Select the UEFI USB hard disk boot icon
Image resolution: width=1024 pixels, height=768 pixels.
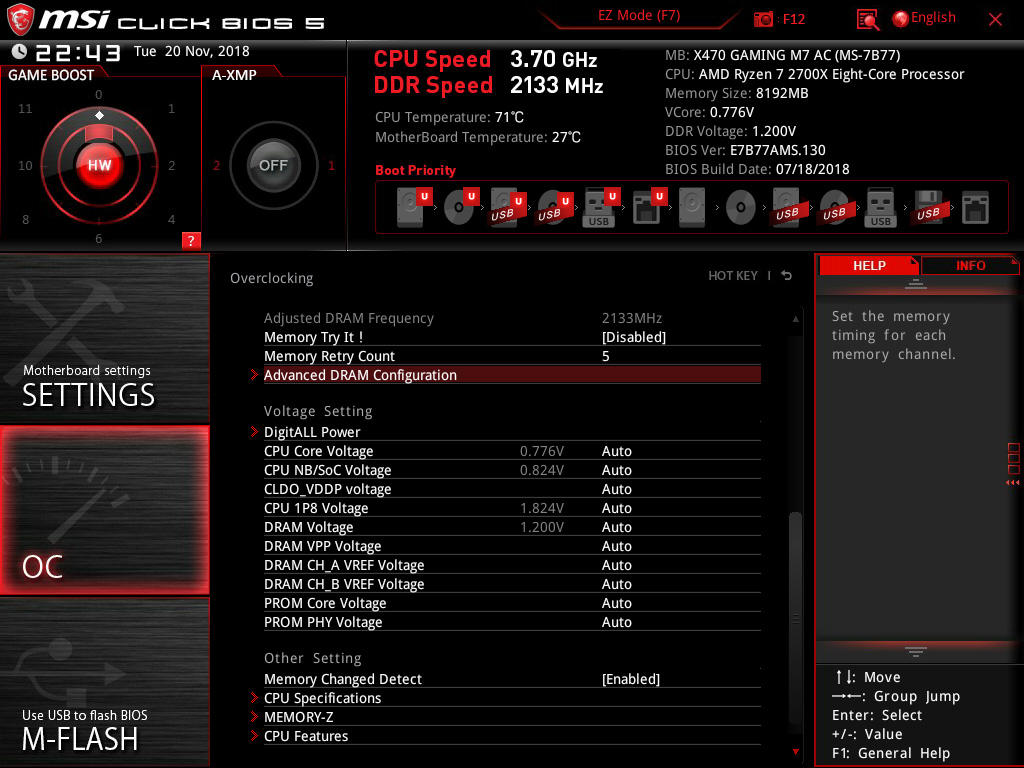pyautogui.click(x=508, y=208)
